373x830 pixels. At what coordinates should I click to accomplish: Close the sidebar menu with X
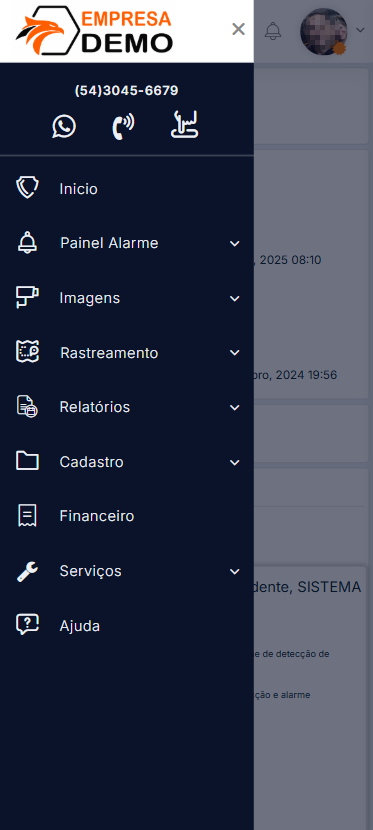point(239,29)
